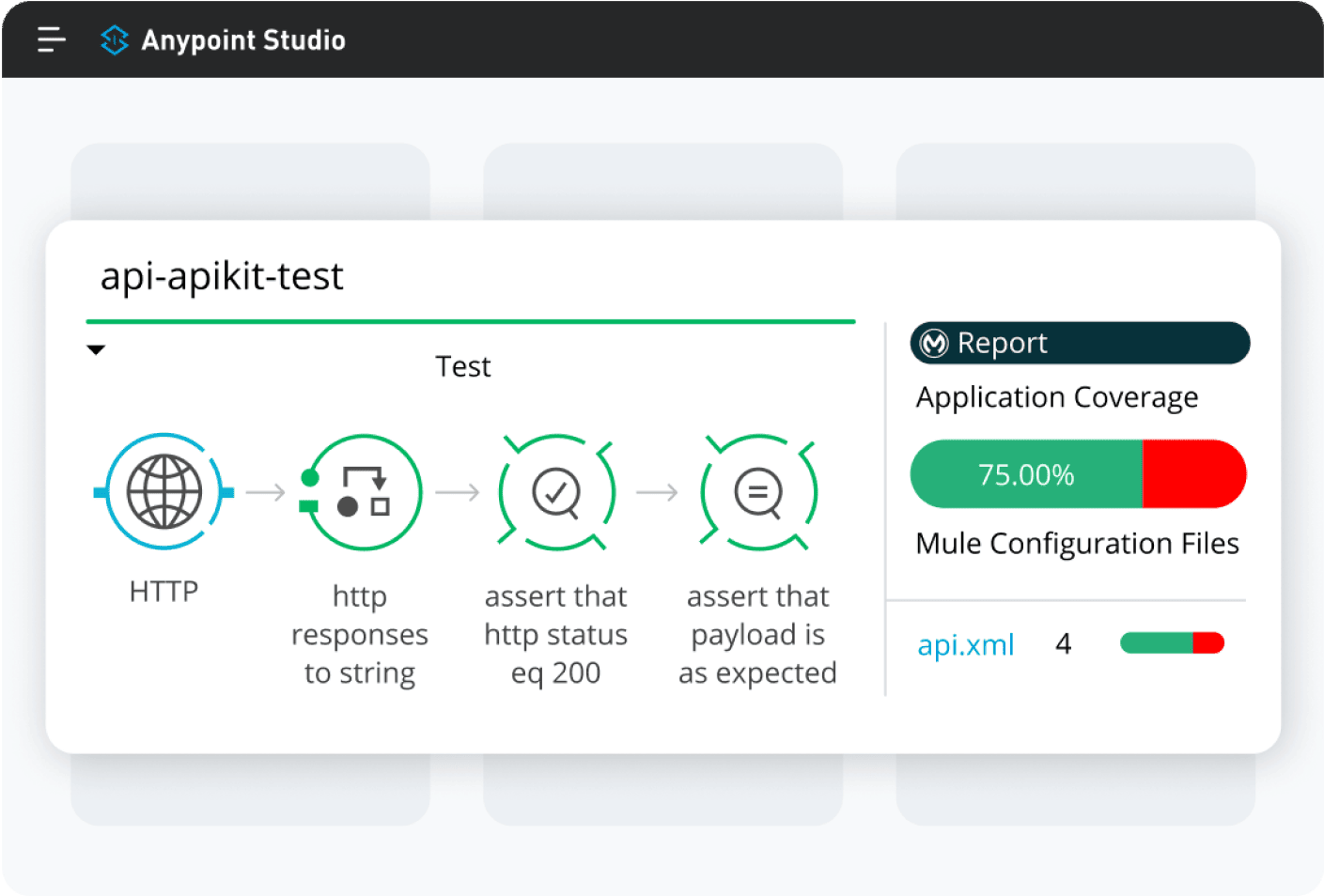Click the Test flow label
Screen dimensions: 1324x896
click(x=463, y=366)
